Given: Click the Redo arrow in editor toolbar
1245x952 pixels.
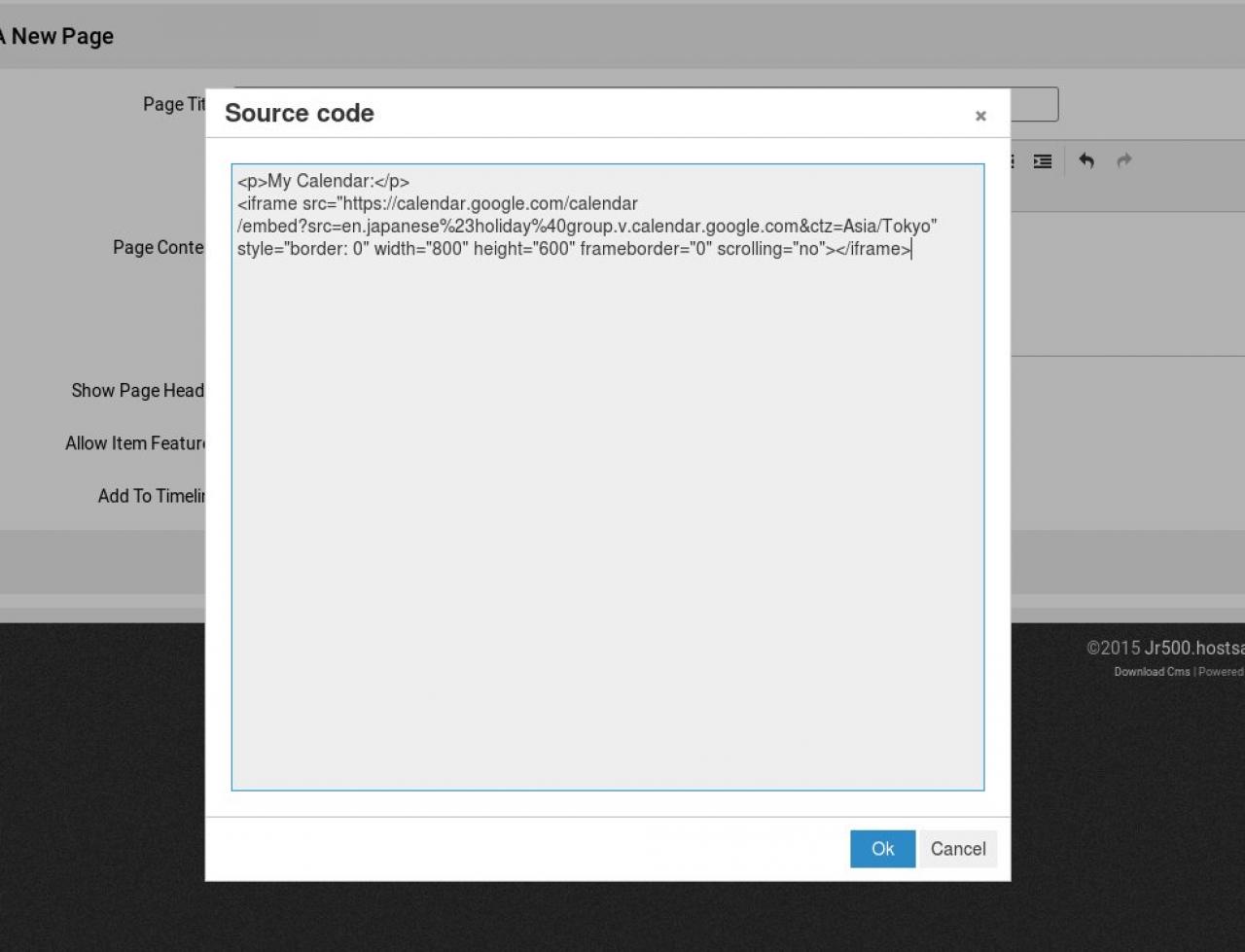Looking at the screenshot, I should pyautogui.click(x=1124, y=161).
